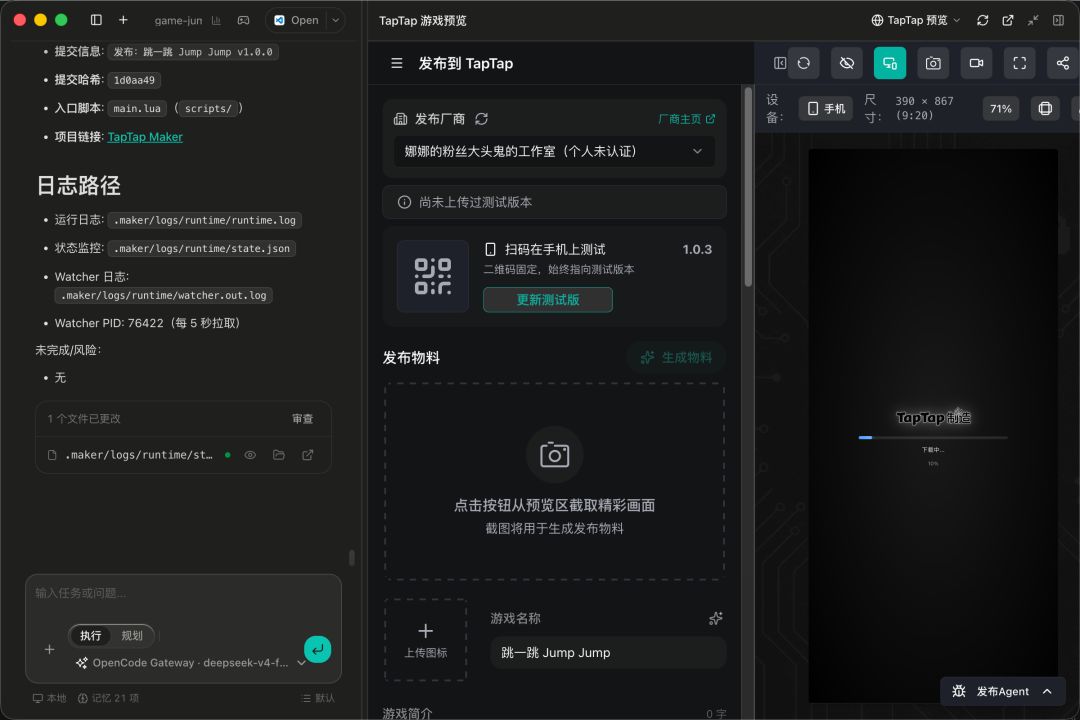The image size is (1080, 720).
Task: Click the 审查 review button
Action: pos(302,419)
